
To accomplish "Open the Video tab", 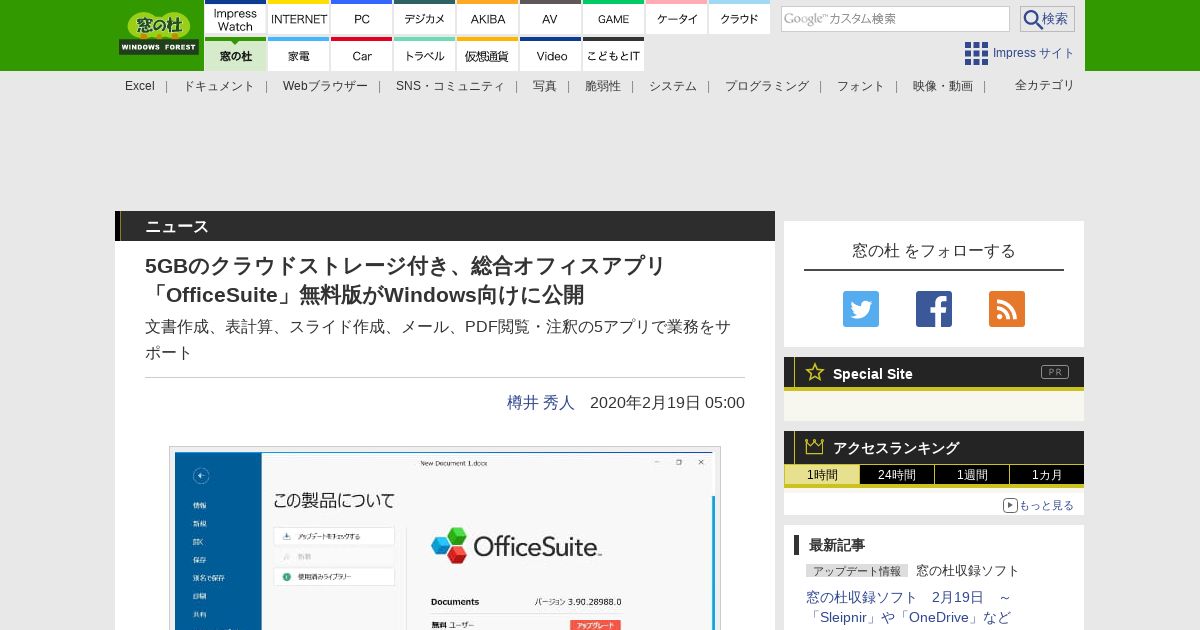I will 551,54.
